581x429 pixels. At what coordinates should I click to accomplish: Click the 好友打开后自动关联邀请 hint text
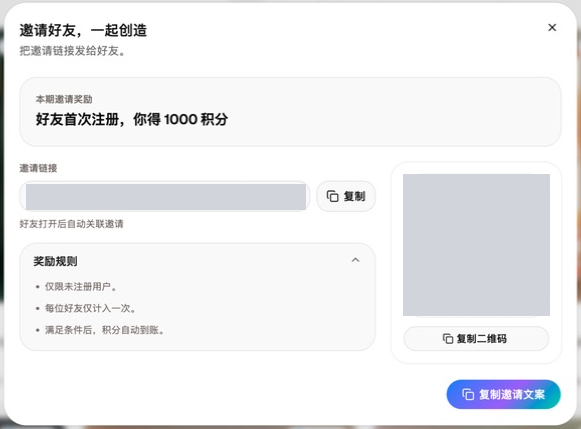[72, 224]
